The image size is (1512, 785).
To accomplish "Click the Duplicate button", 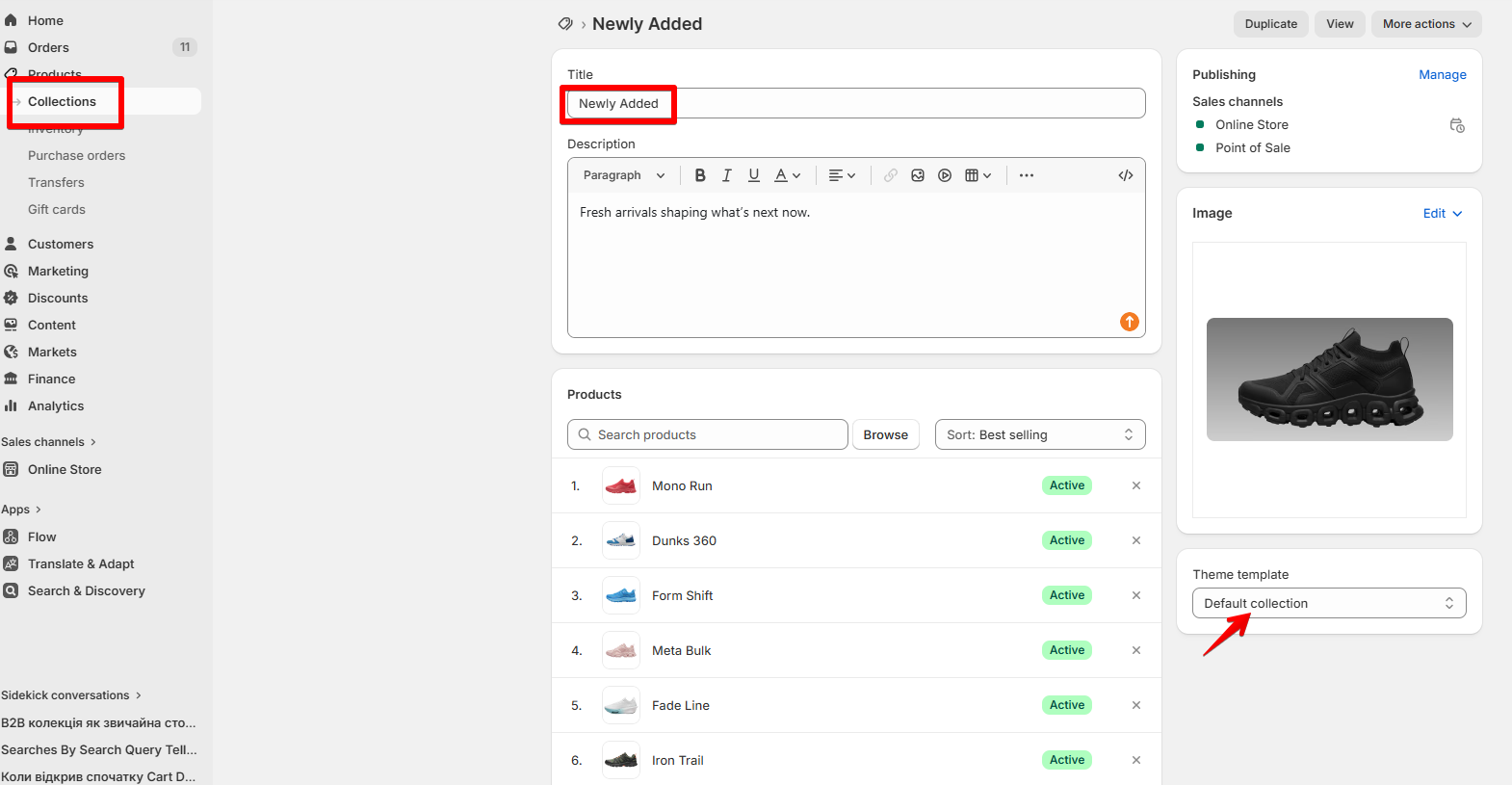I will 1270,24.
